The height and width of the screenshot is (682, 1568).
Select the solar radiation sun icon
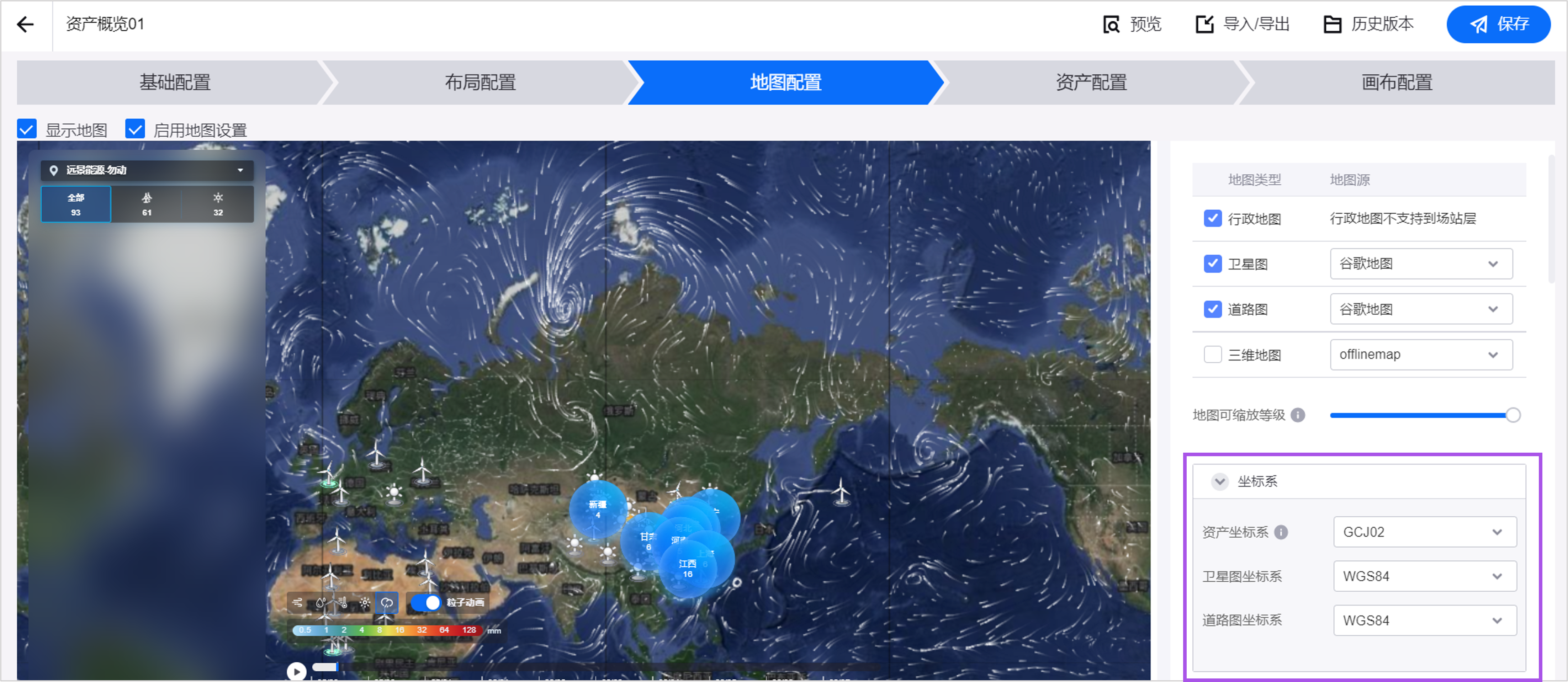pyautogui.click(x=365, y=602)
